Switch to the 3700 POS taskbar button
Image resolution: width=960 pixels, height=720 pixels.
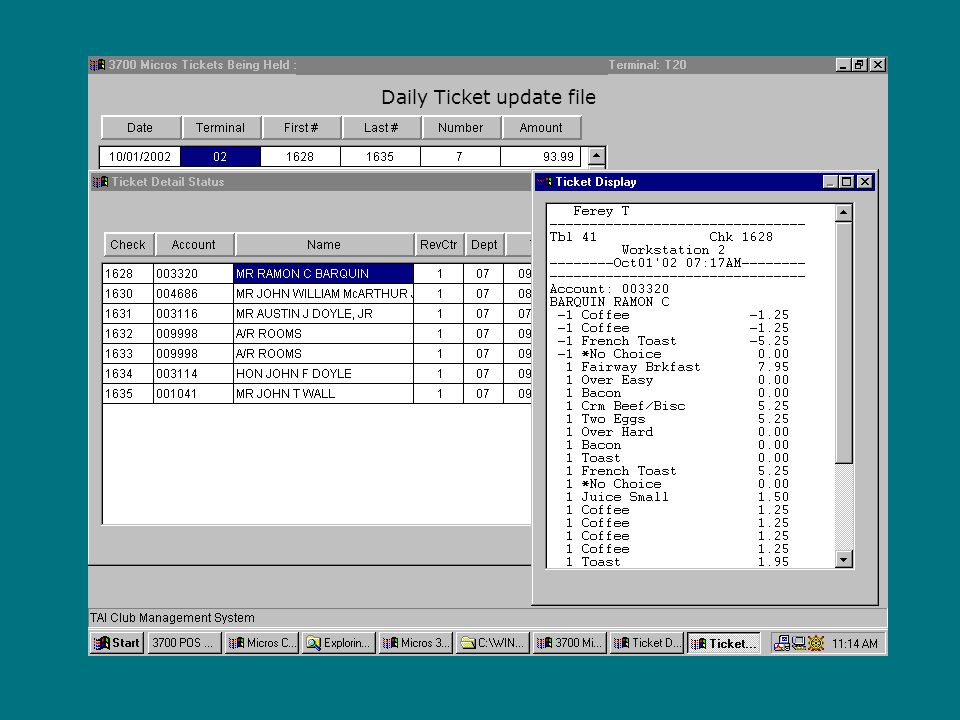(183, 643)
